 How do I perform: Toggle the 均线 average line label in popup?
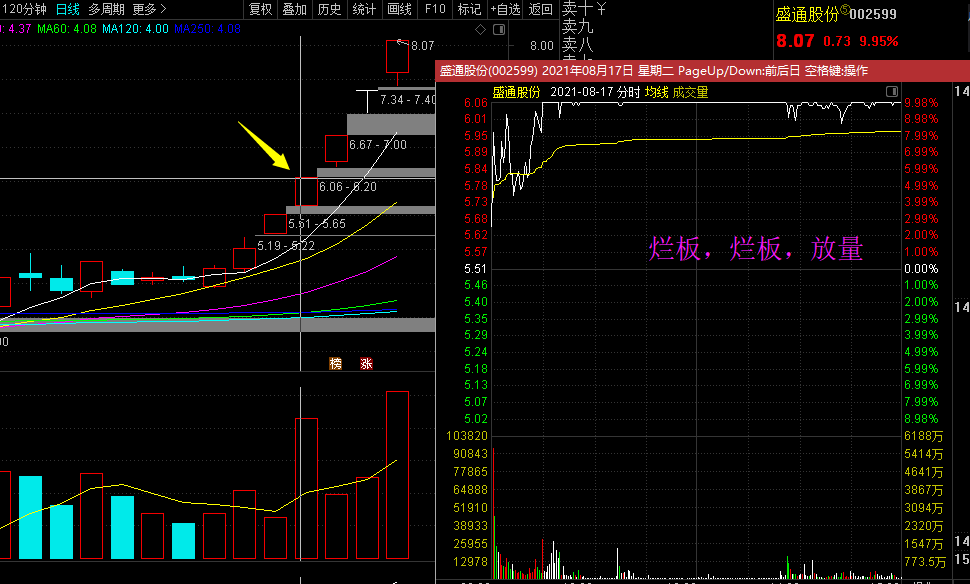tap(656, 92)
